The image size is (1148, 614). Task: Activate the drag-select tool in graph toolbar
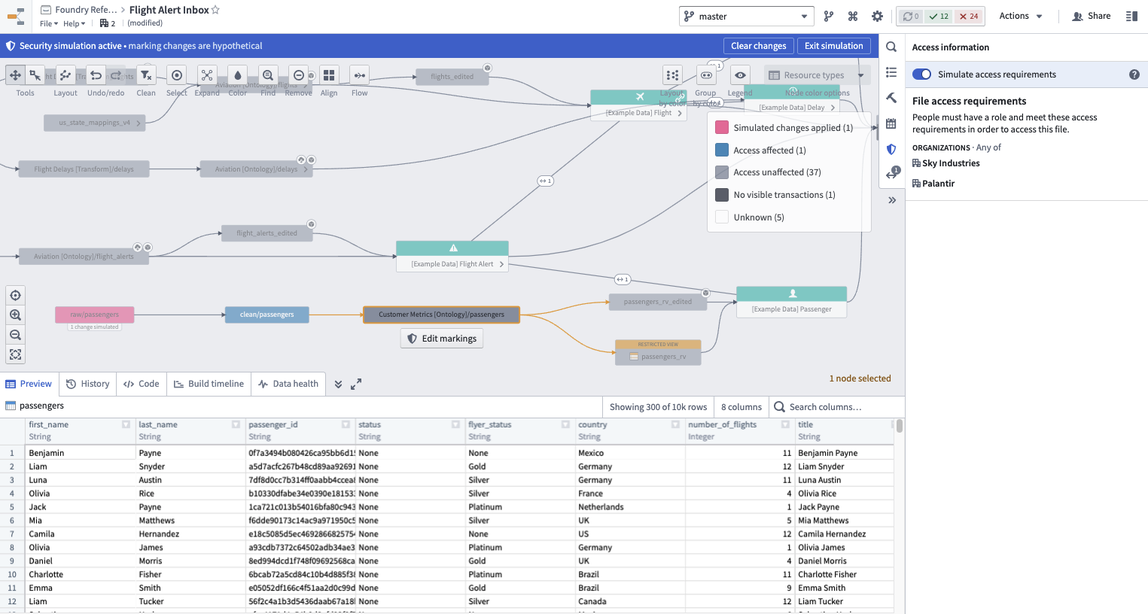34,75
